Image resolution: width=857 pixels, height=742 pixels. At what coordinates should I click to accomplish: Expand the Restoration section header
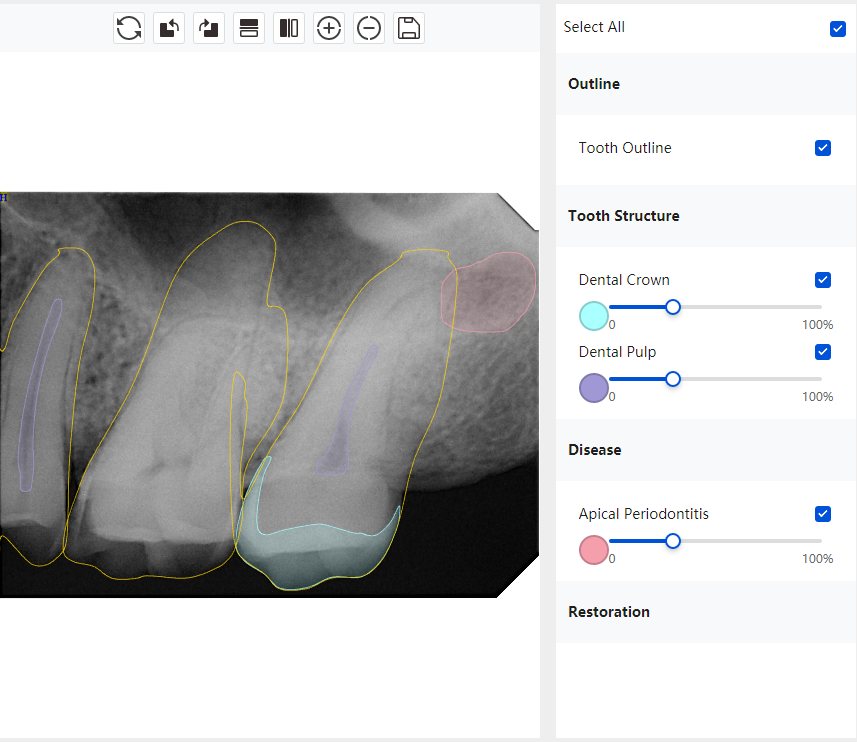point(609,612)
